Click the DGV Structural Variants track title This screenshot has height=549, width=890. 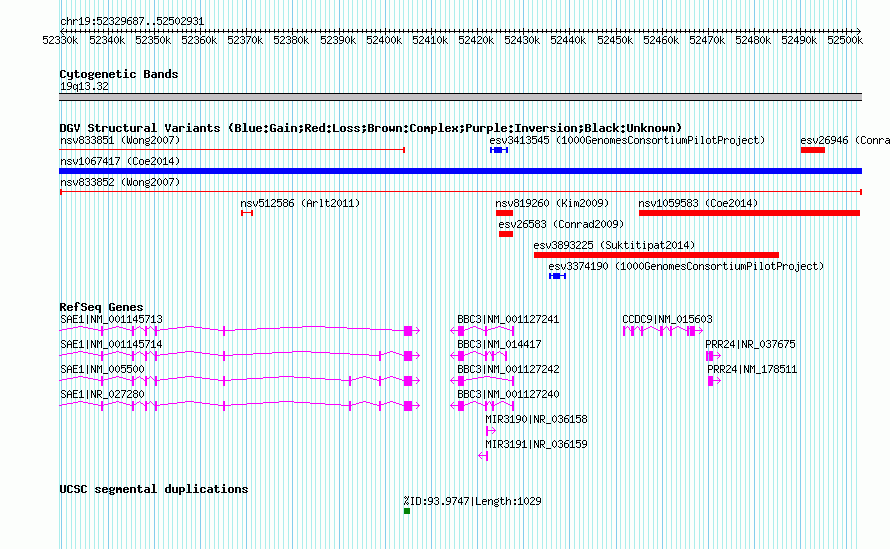(371, 128)
